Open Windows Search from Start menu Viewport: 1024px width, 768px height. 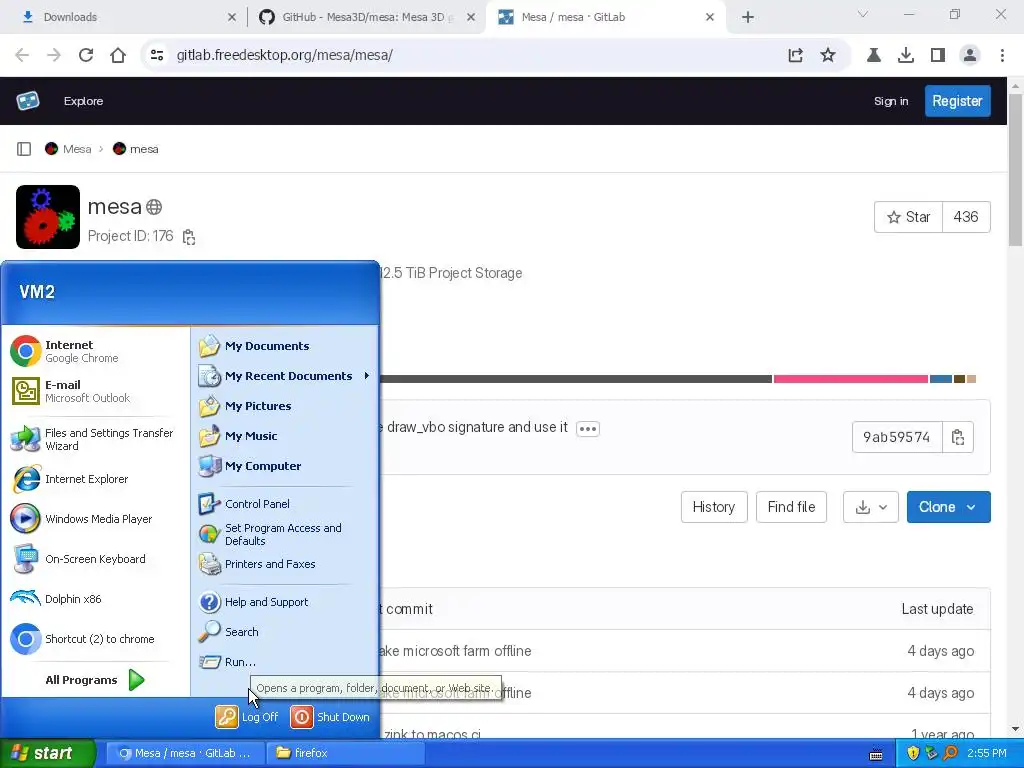[285, 632]
